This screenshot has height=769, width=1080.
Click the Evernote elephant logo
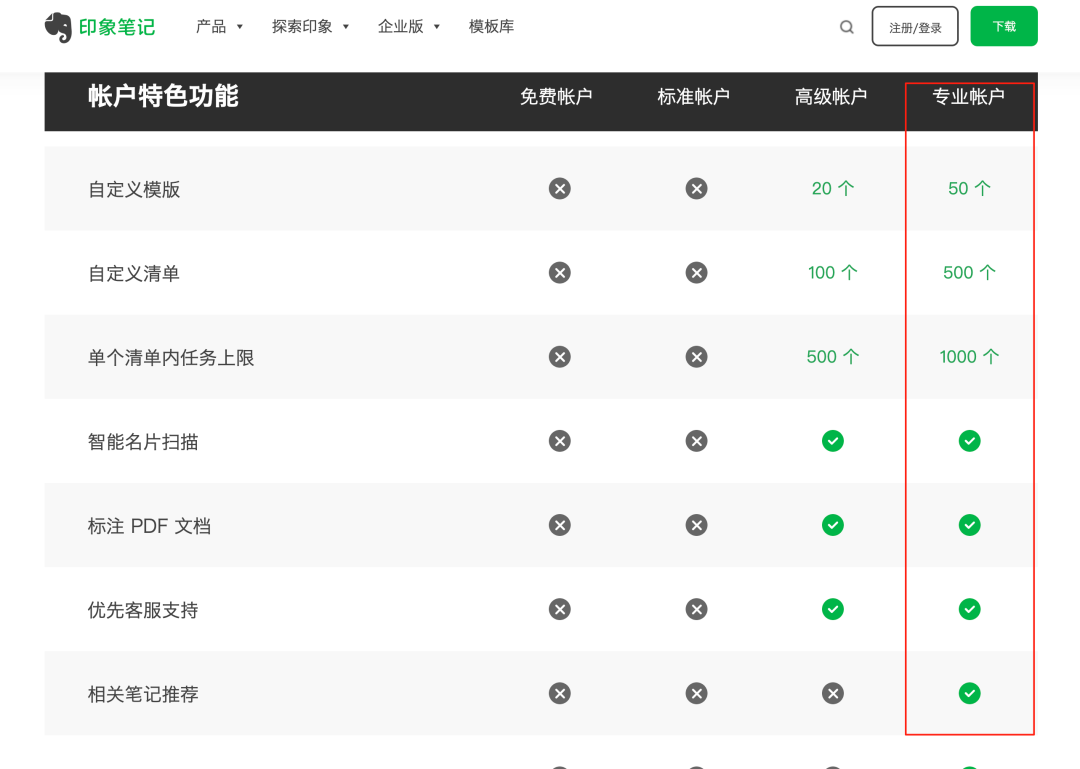59,28
